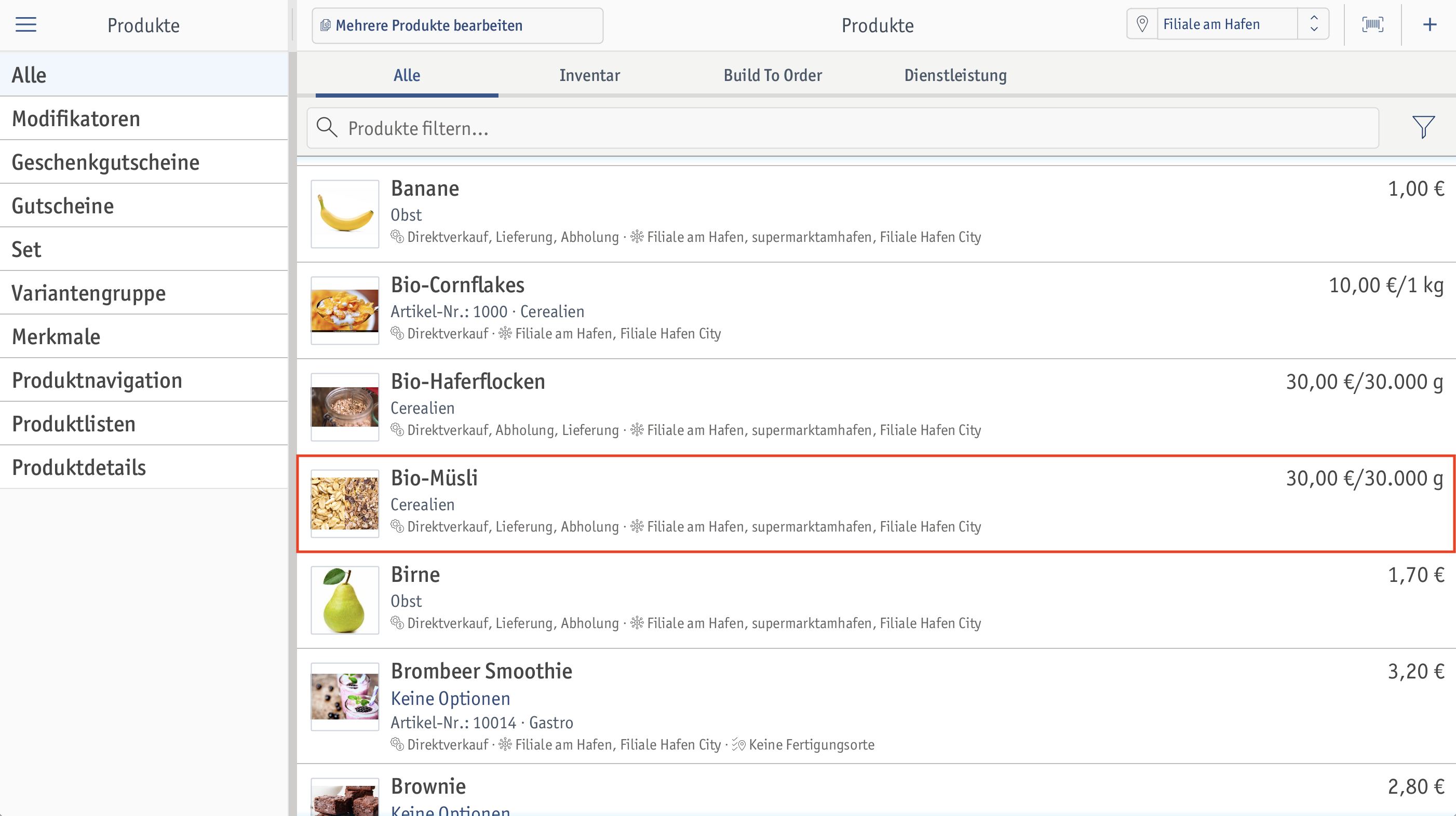The image size is (1456, 816).
Task: Open the Brownie product name
Action: (x=428, y=786)
